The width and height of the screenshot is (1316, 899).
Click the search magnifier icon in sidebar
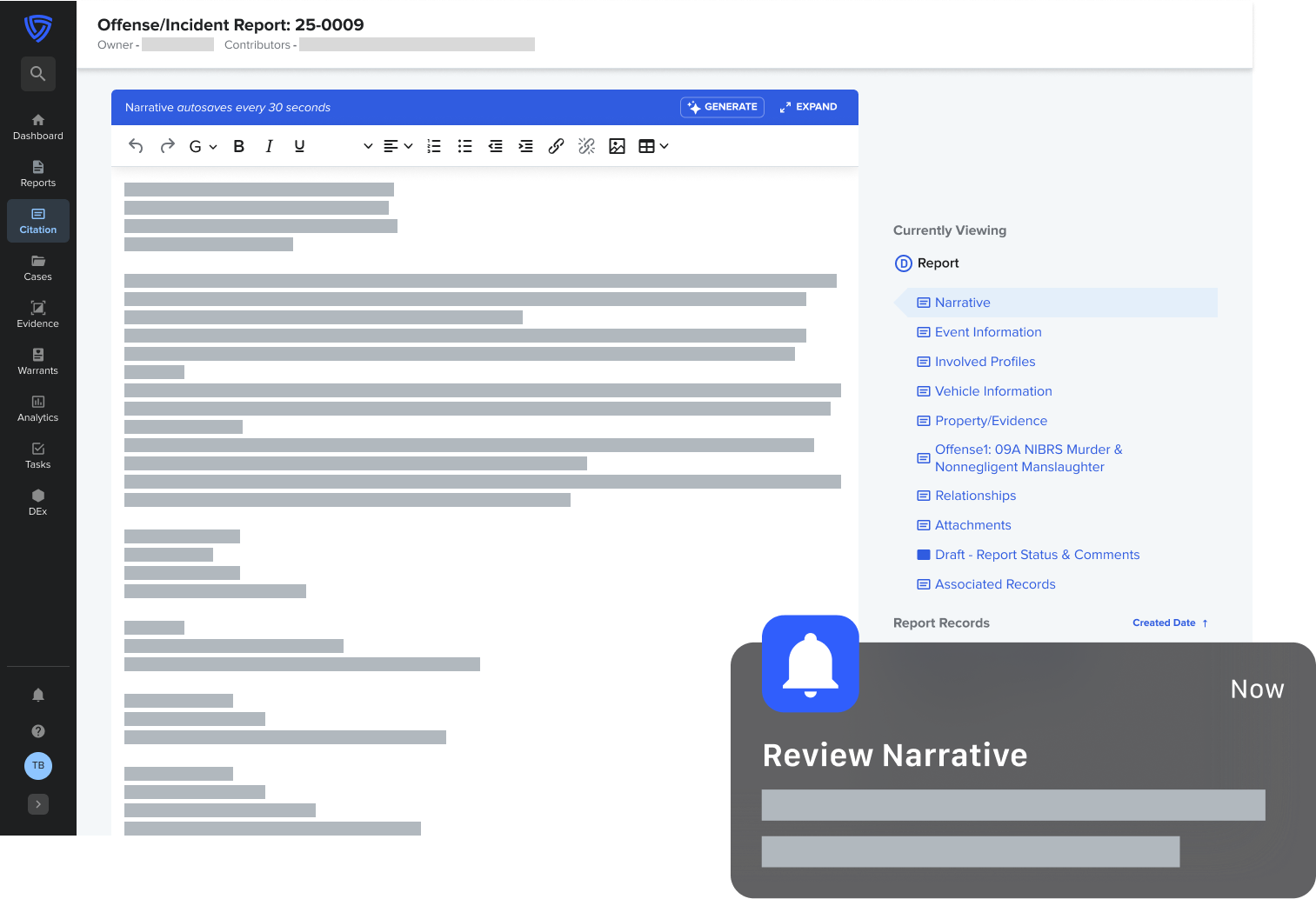(37, 74)
